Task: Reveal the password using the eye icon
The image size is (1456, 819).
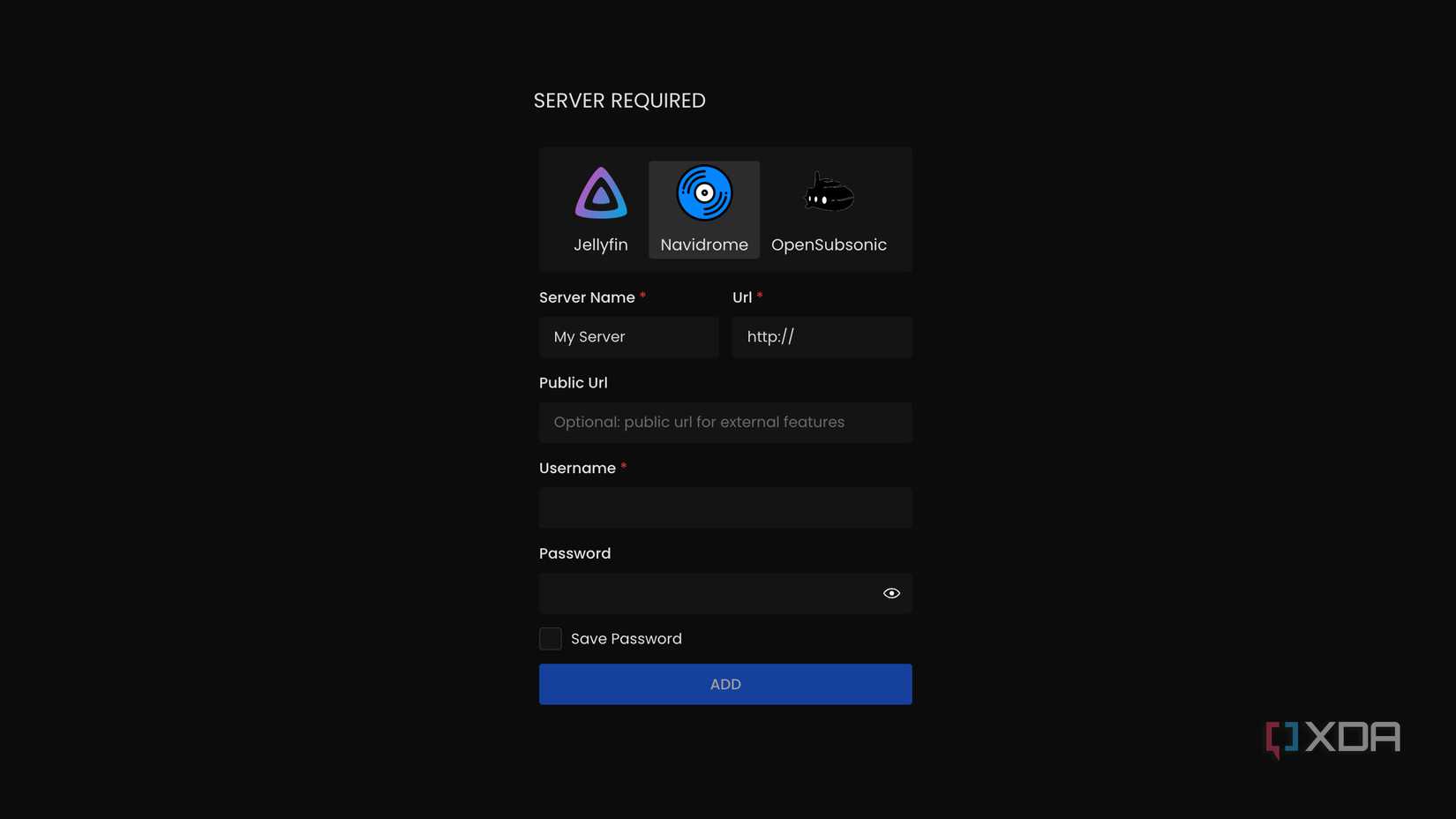Action: tap(891, 592)
